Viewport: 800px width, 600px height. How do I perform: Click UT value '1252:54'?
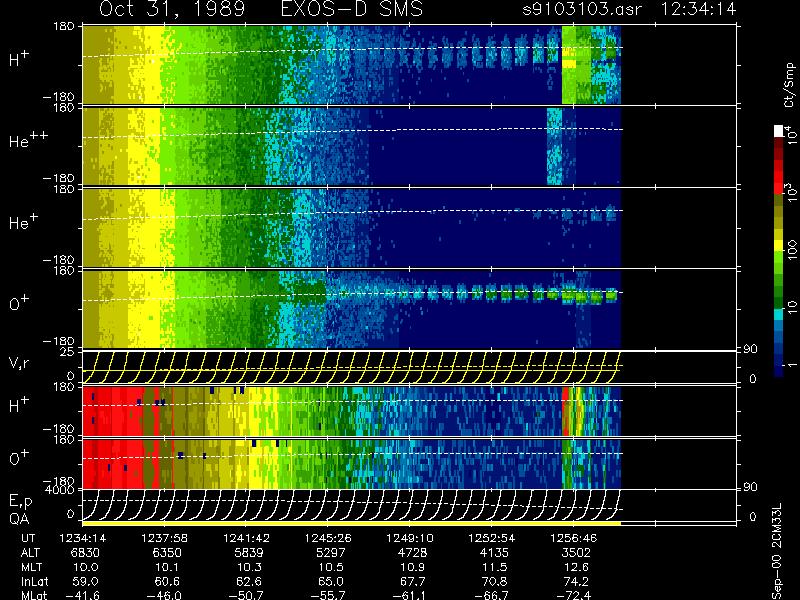pyautogui.click(x=492, y=538)
